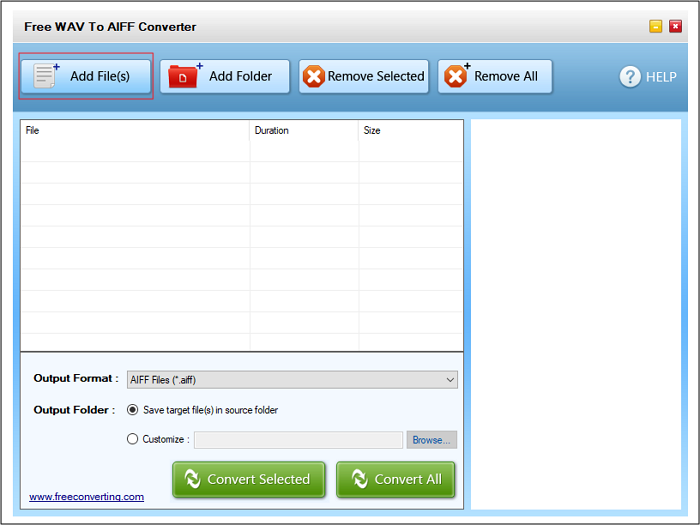
Task: Click the Remove Selected X icon
Action: coord(314,77)
